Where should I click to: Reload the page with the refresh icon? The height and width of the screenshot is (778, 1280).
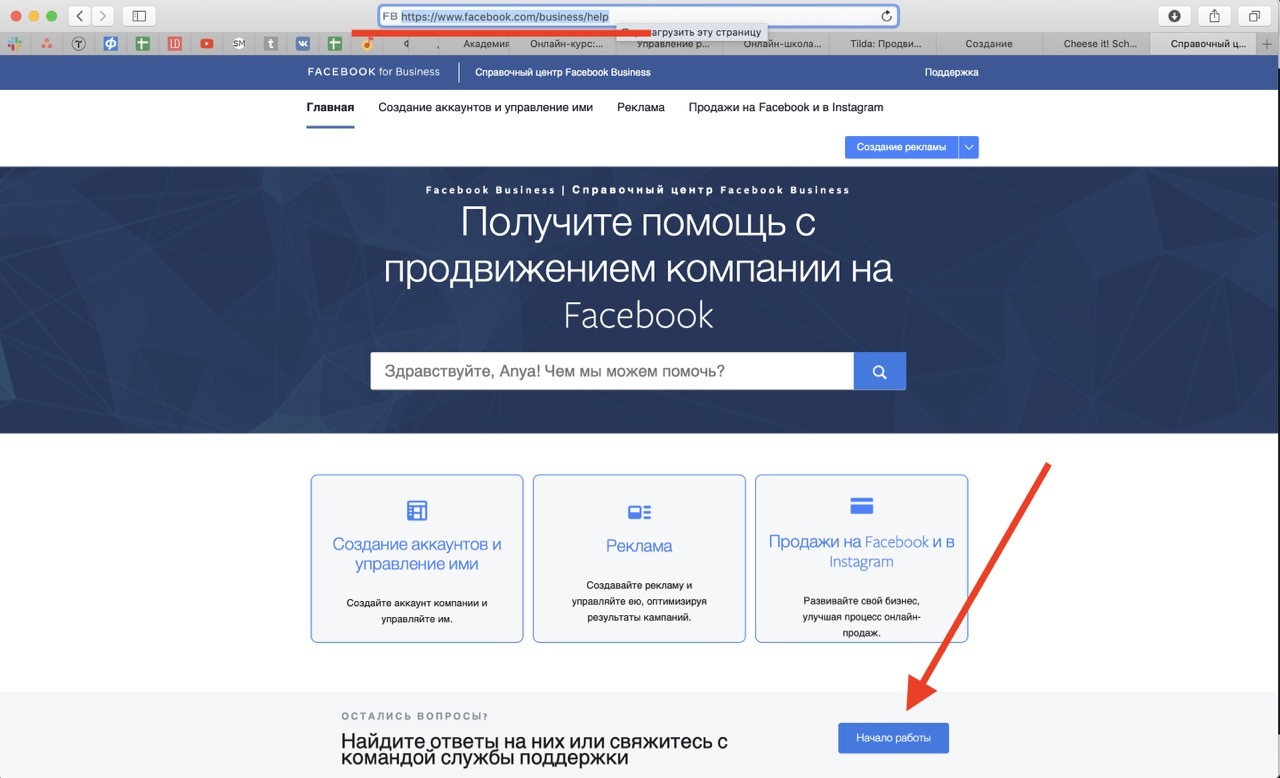point(886,16)
